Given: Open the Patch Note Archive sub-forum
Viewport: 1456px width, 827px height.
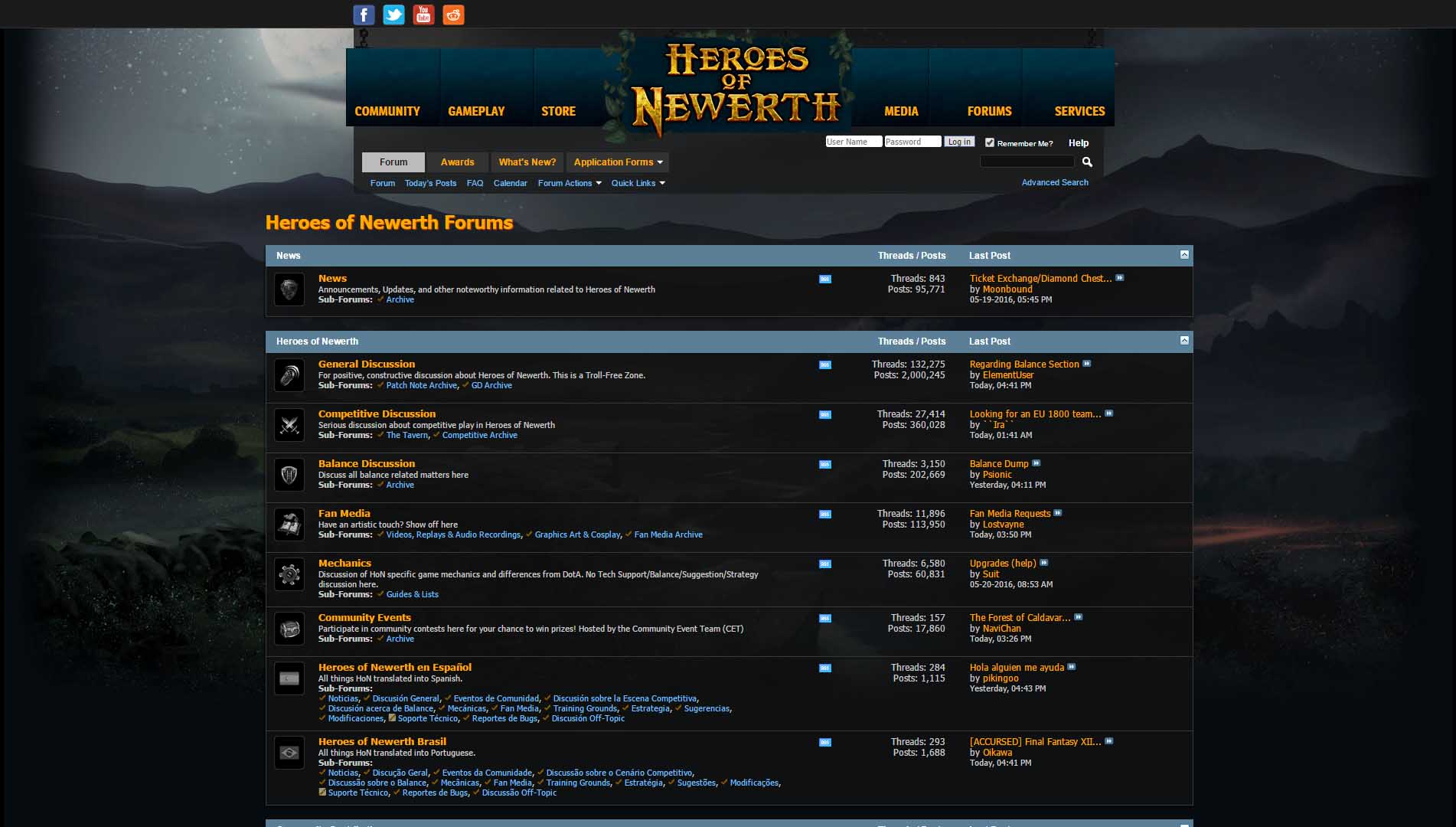Looking at the screenshot, I should [x=421, y=385].
